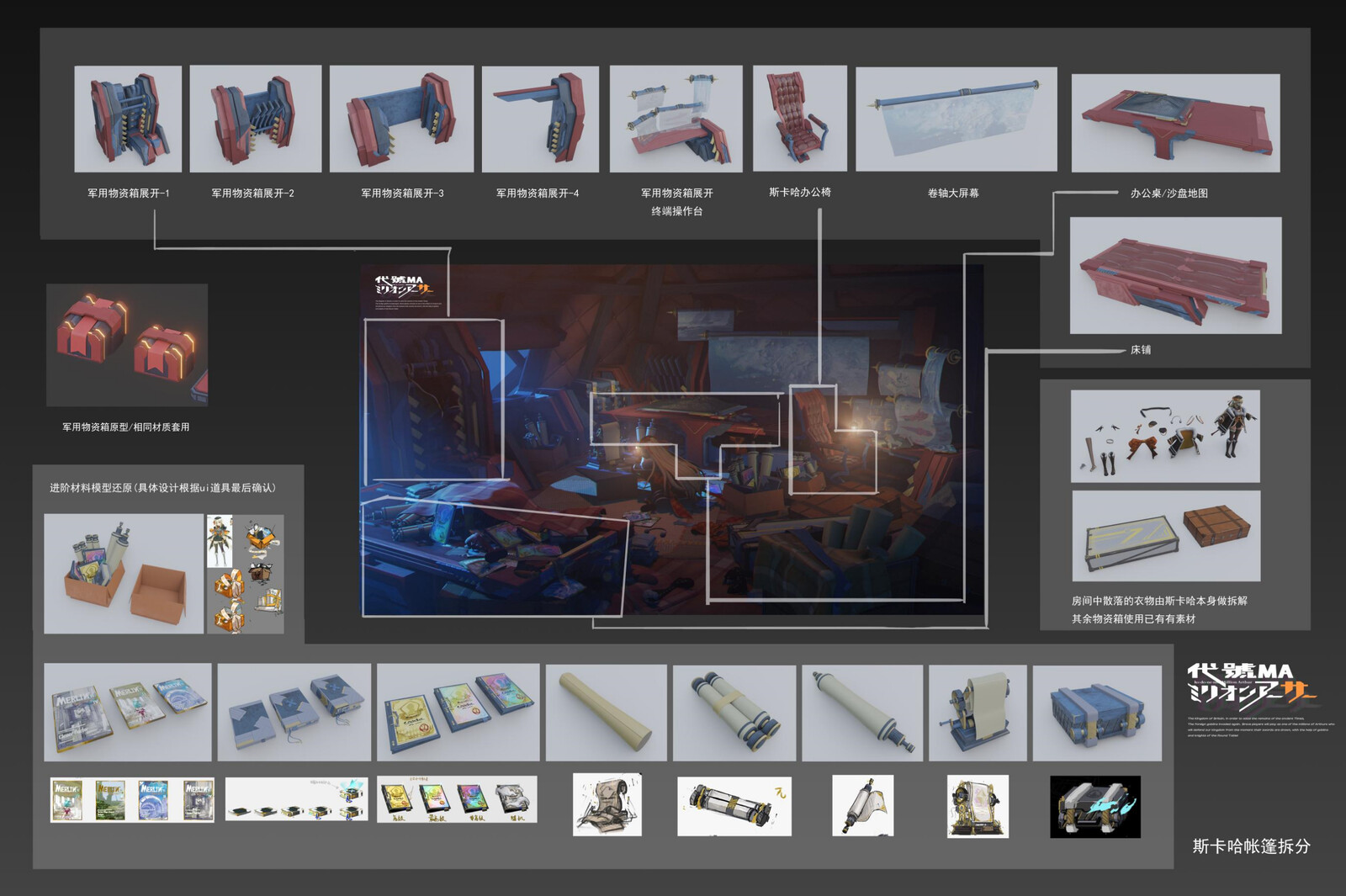Open the Merlin magazine covers concept strip

tap(133, 800)
